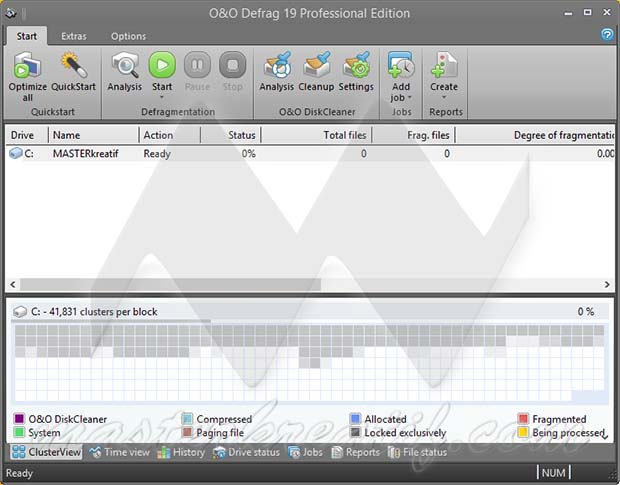Screen dimensions: 620x485
Task: Click the Create reports icon
Action: tap(444, 65)
